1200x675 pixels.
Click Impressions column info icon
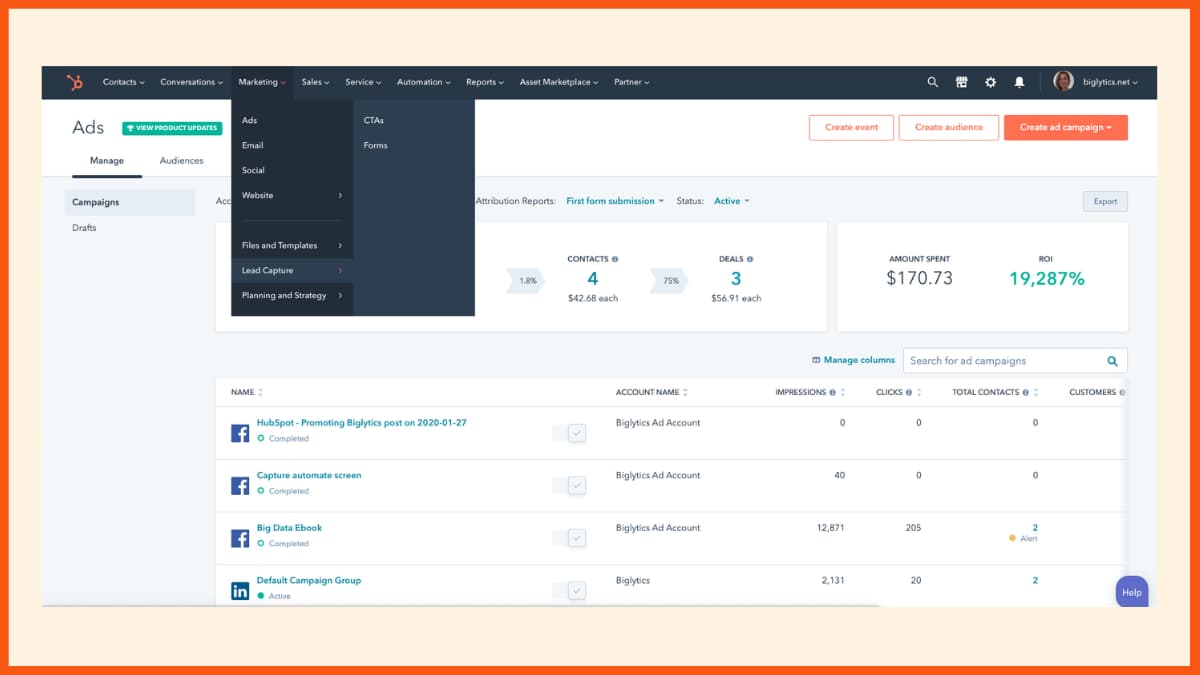[833, 393]
